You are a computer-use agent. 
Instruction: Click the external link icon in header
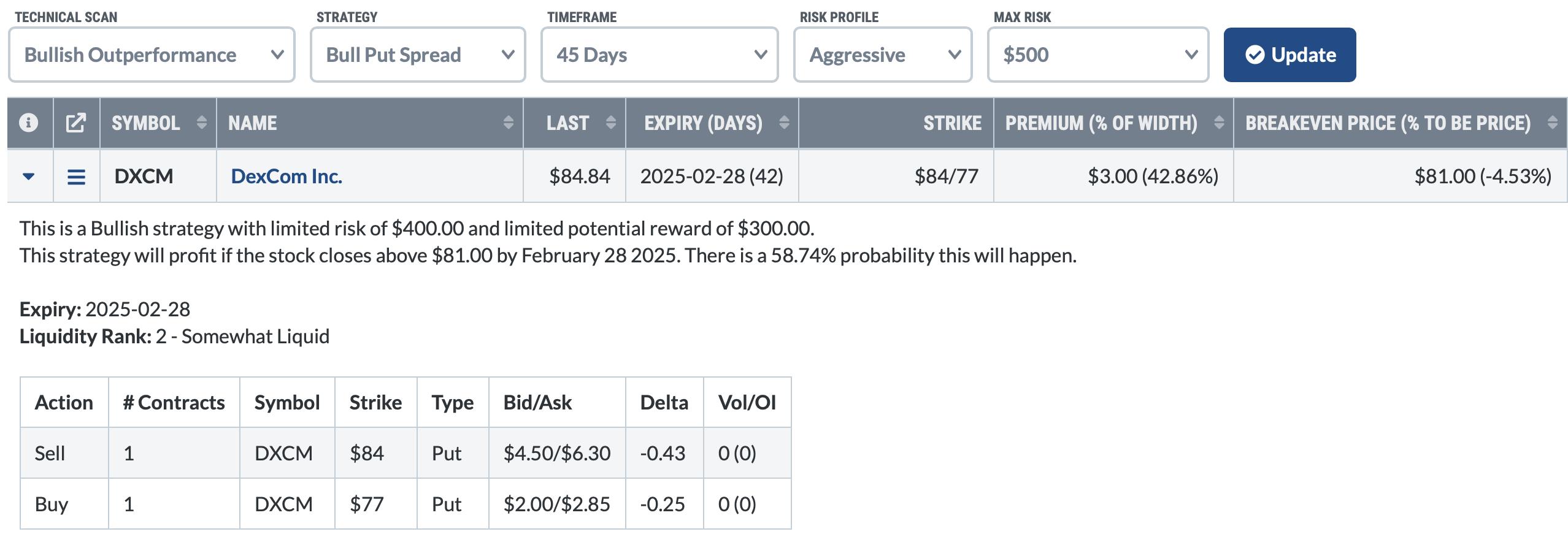click(76, 123)
